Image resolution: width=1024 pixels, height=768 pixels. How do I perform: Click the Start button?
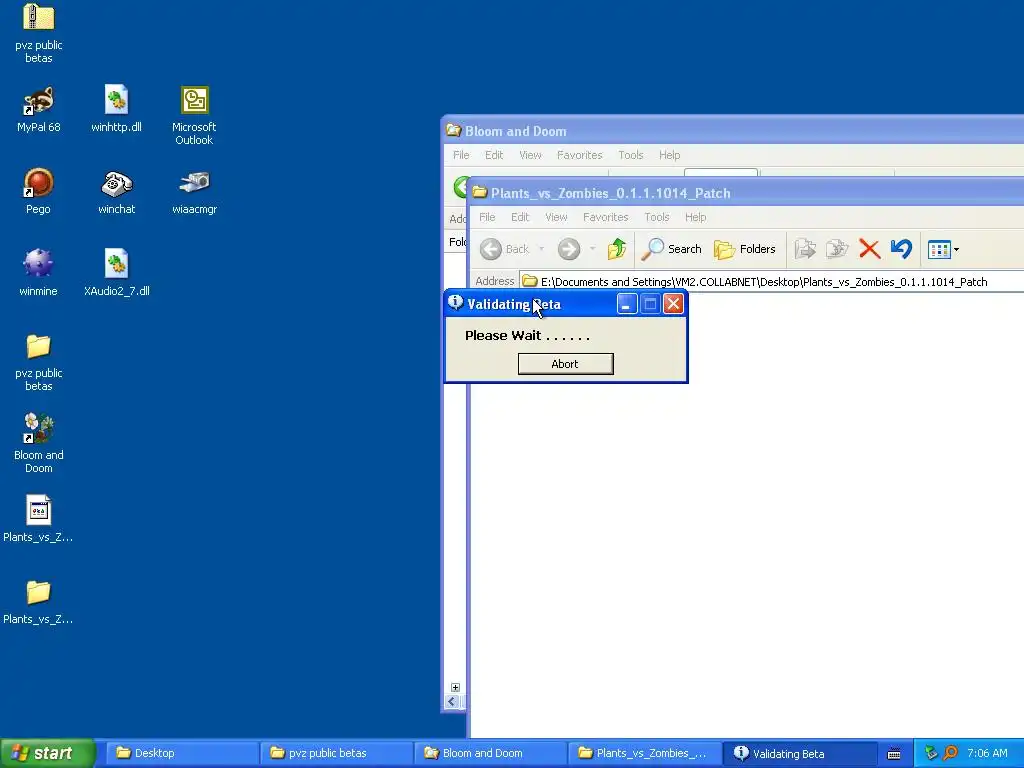(47, 753)
